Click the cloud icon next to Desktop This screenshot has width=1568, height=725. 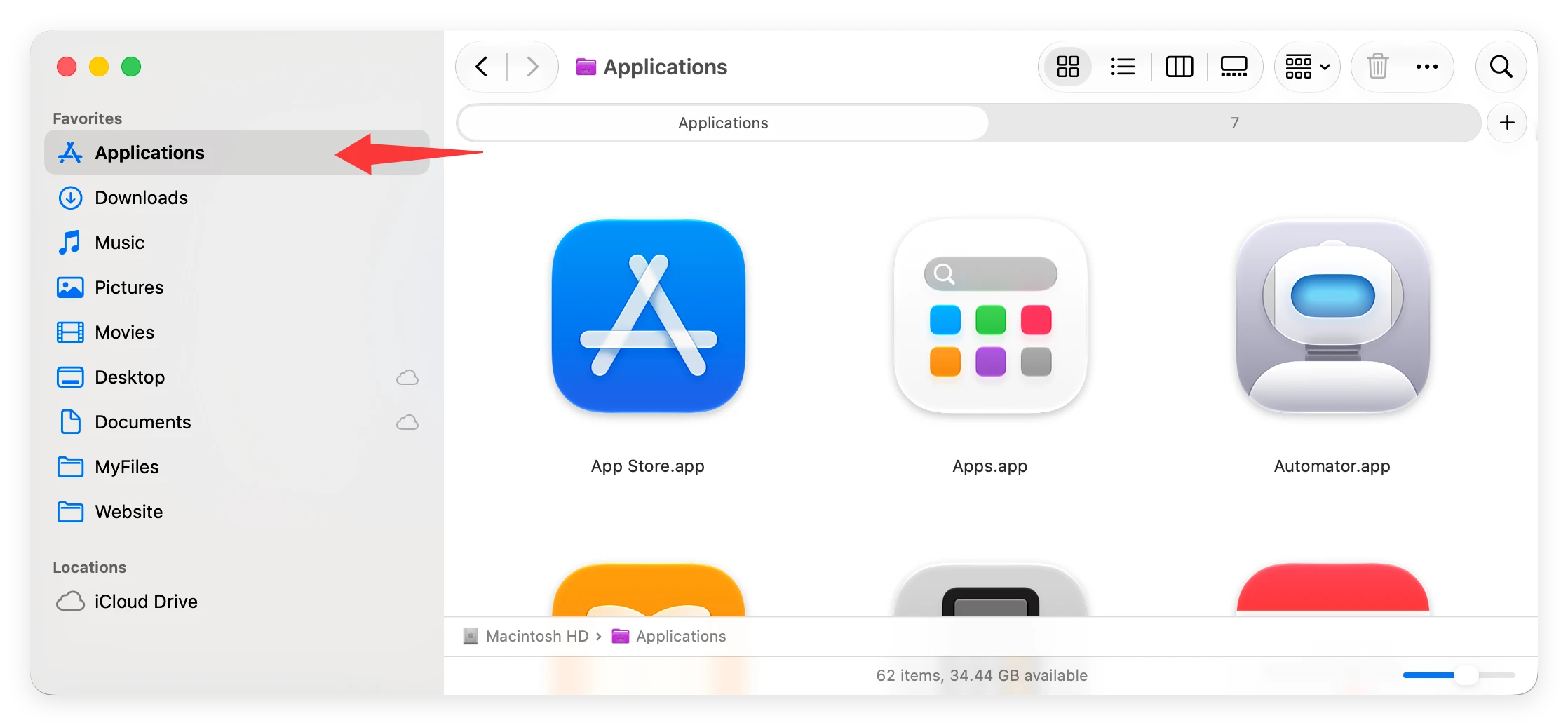(407, 378)
